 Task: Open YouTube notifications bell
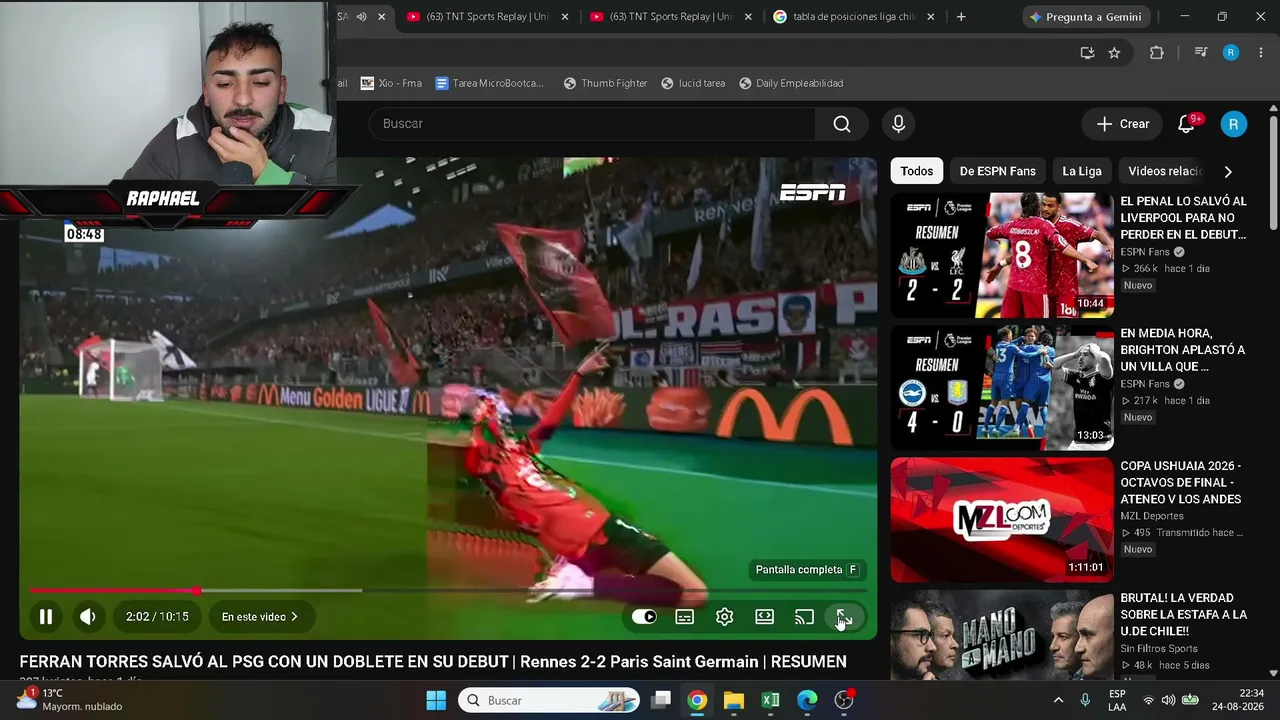[x=1187, y=124]
